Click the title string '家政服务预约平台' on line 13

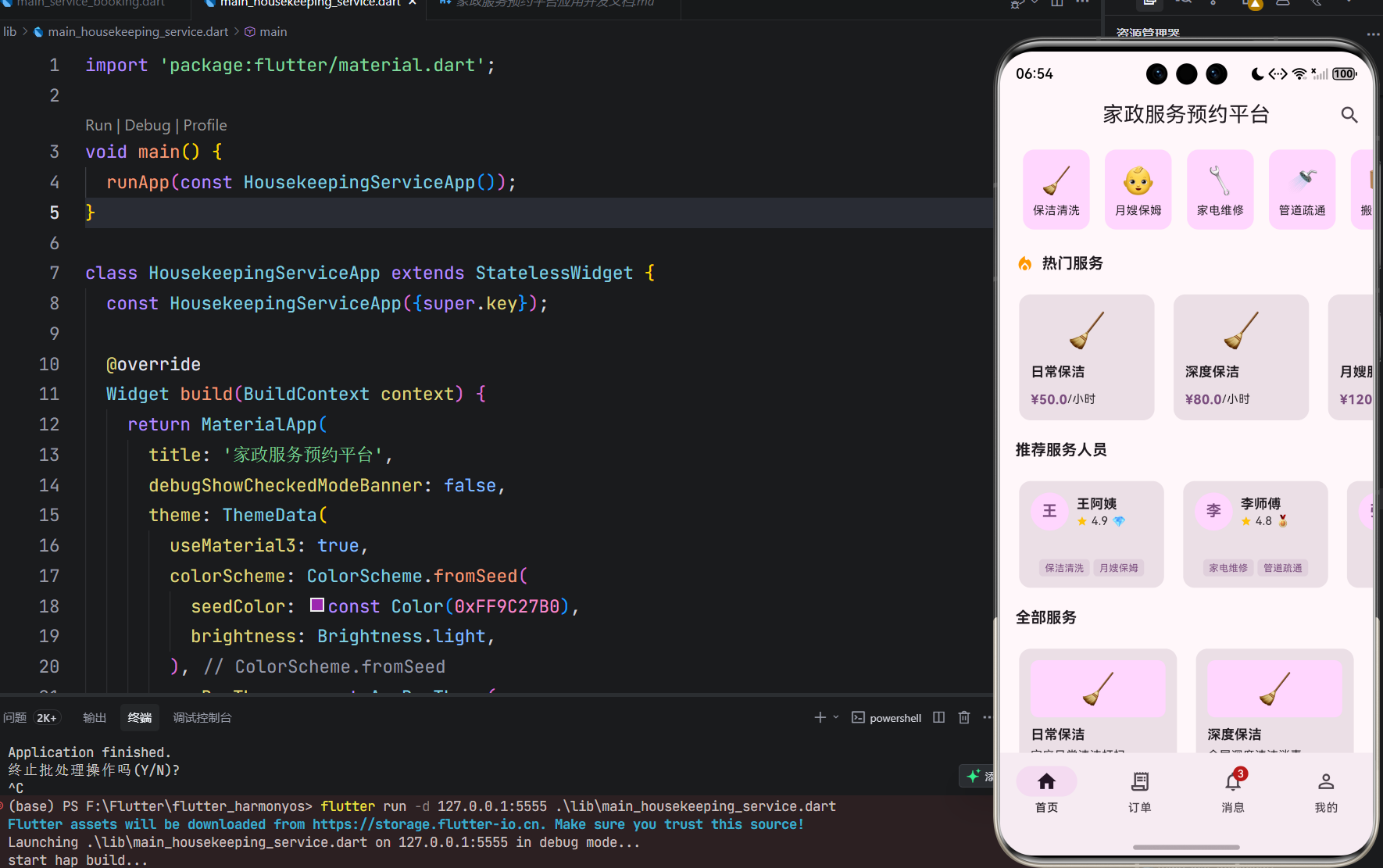coord(302,455)
